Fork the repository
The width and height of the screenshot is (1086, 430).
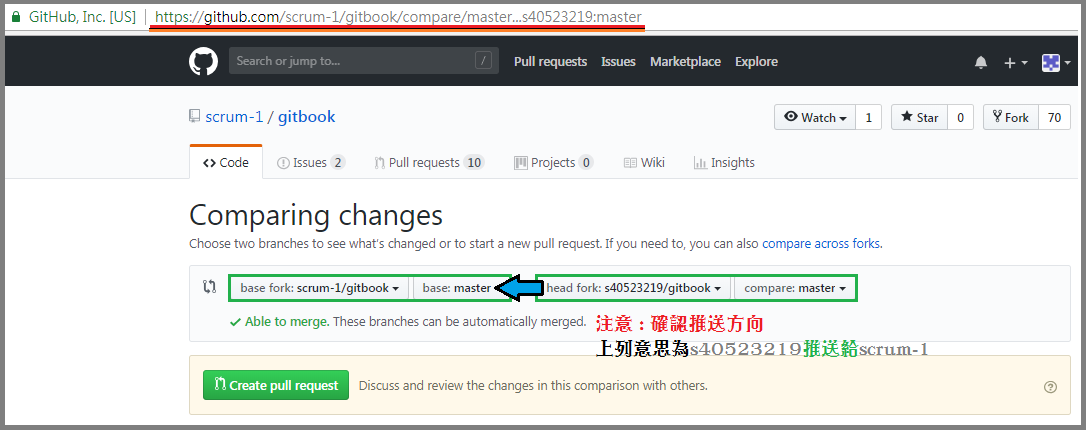(x=1011, y=118)
